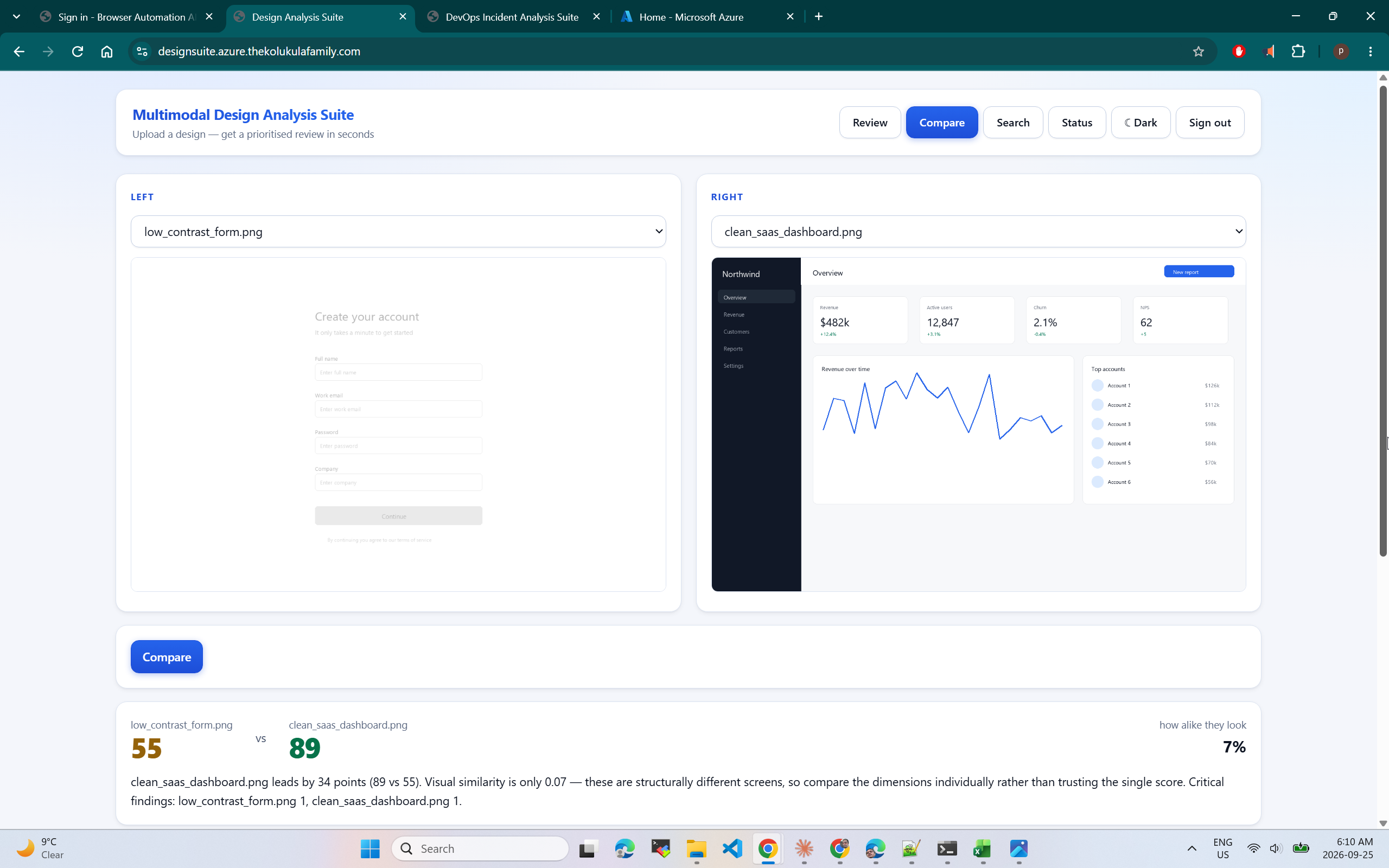Open Visual Studio Code from taskbar

pyautogui.click(x=732, y=848)
